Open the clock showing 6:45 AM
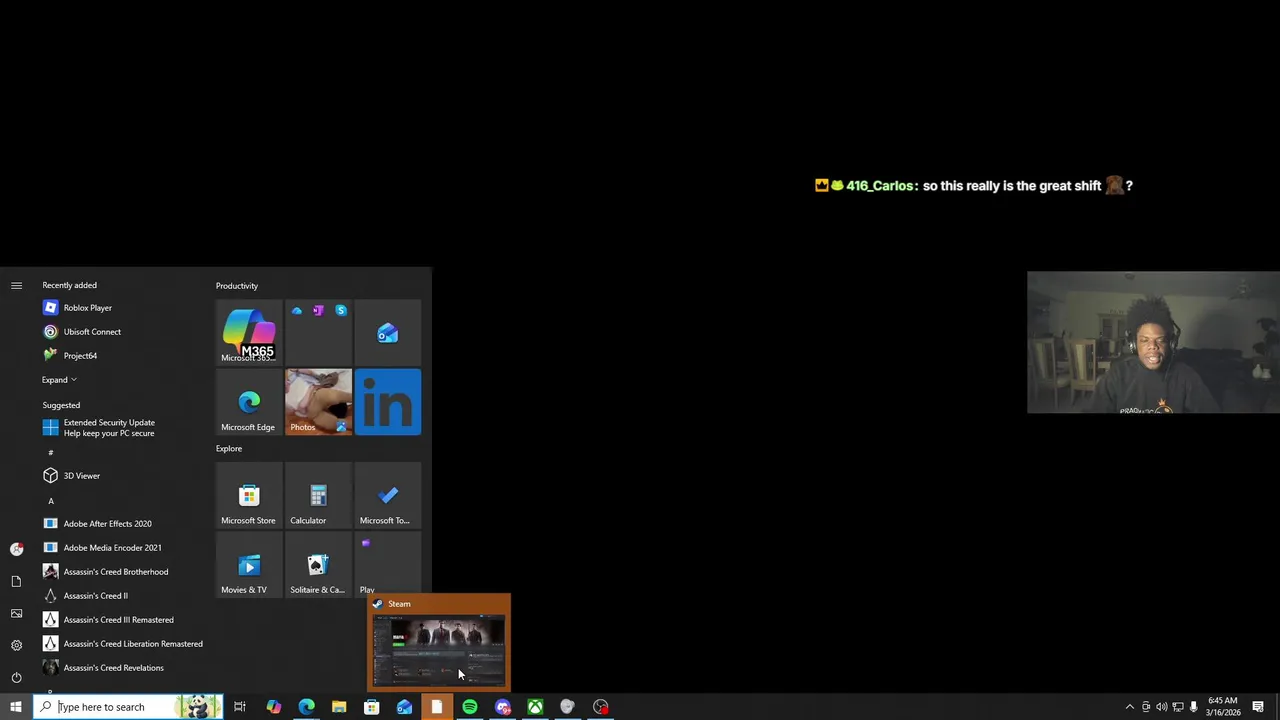The width and height of the screenshot is (1280, 720). (1223, 707)
